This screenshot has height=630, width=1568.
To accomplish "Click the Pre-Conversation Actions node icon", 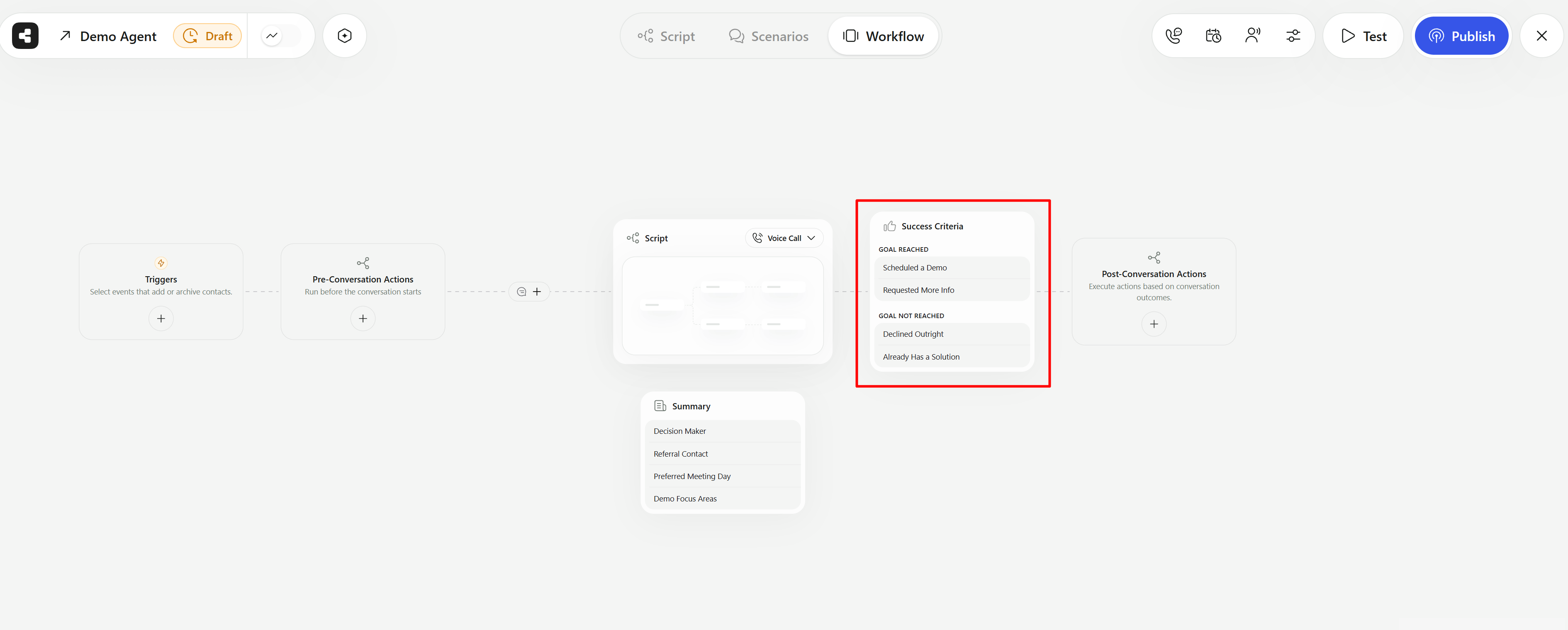I will click(363, 263).
